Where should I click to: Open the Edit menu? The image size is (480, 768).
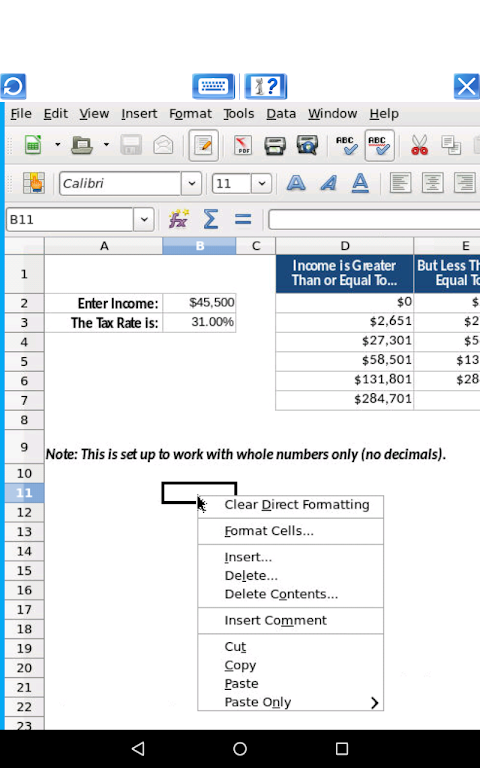pos(55,114)
